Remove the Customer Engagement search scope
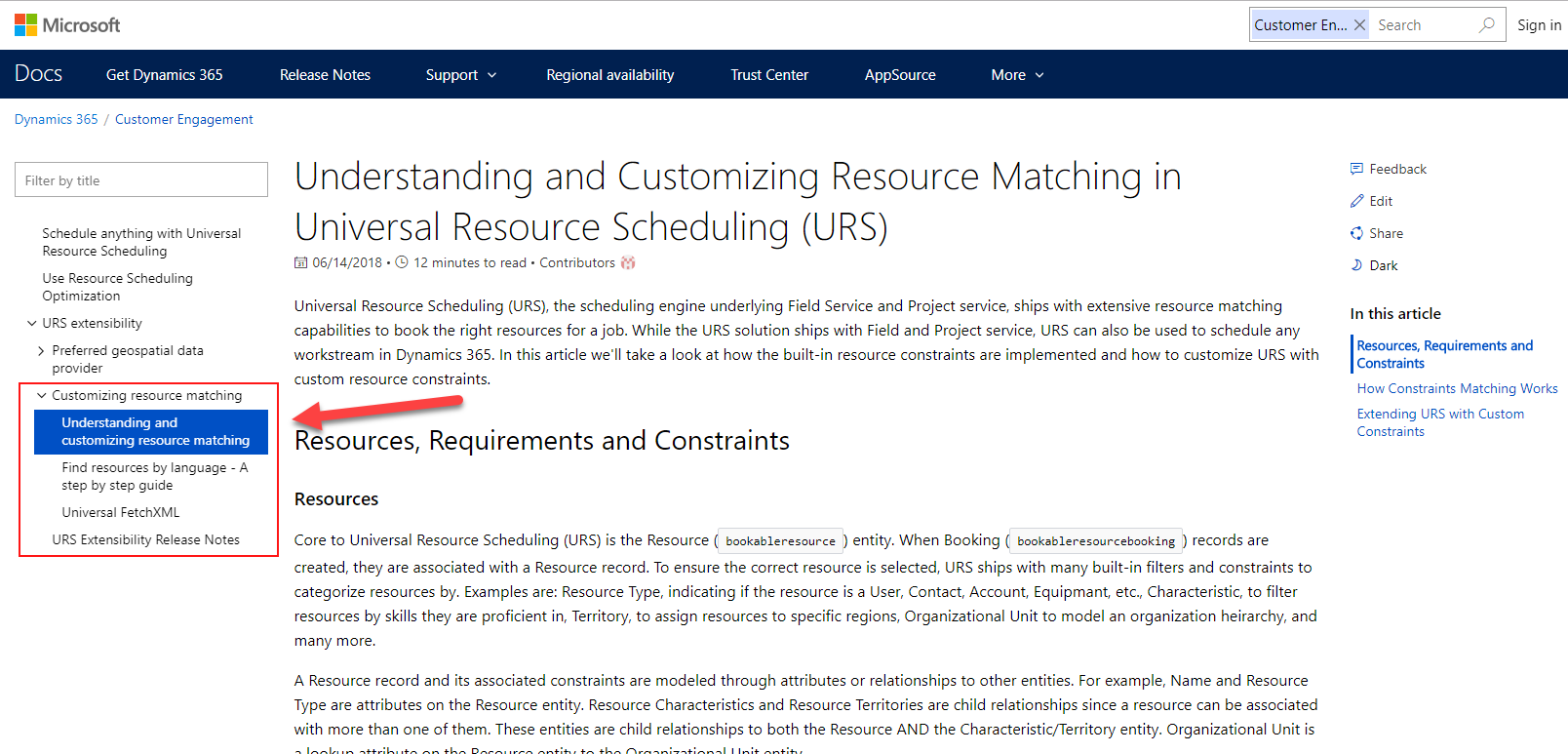Viewport: 1568px width, 754px height. click(1359, 25)
